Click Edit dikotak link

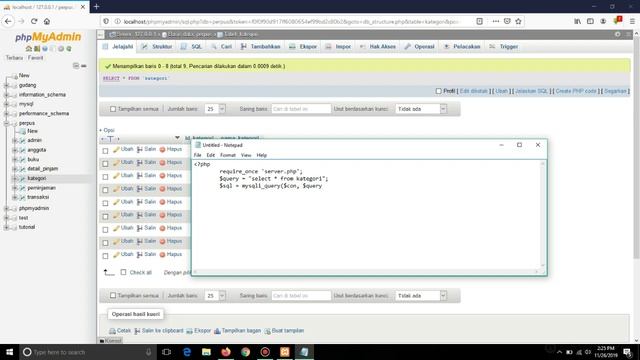(x=473, y=91)
